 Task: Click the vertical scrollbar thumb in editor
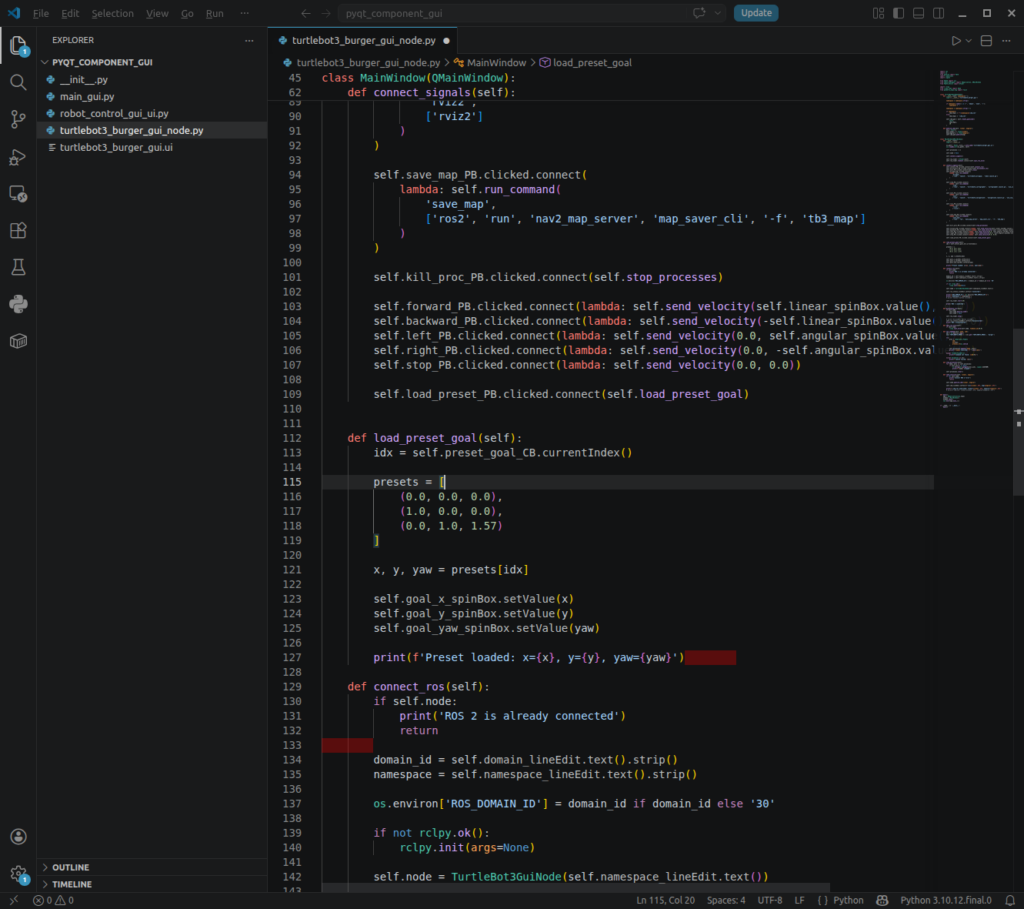(x=1018, y=411)
